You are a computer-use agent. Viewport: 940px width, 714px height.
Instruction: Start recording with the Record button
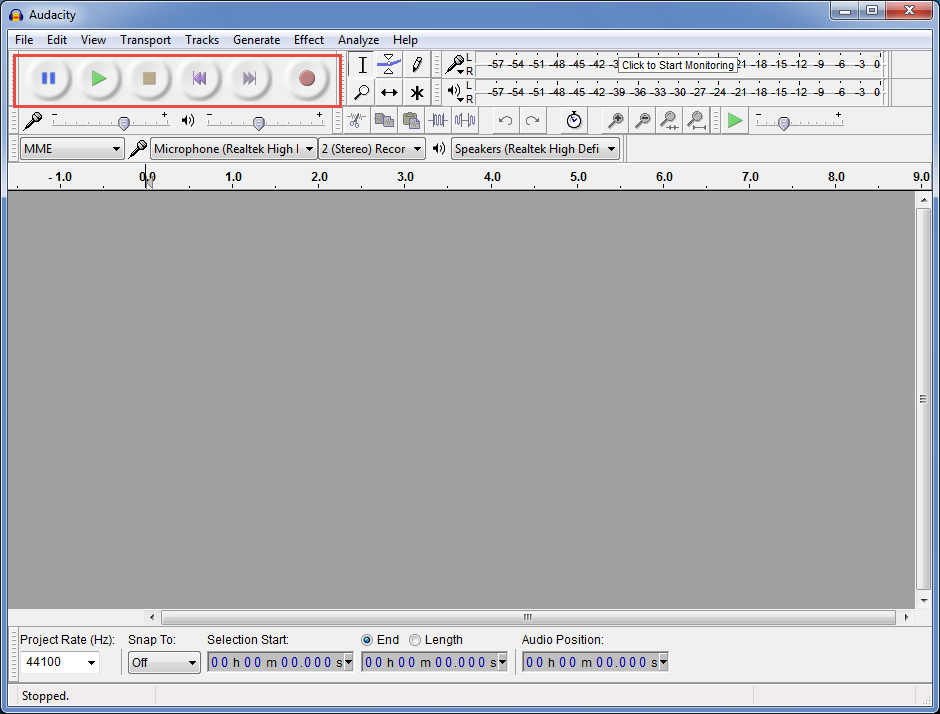click(x=307, y=79)
